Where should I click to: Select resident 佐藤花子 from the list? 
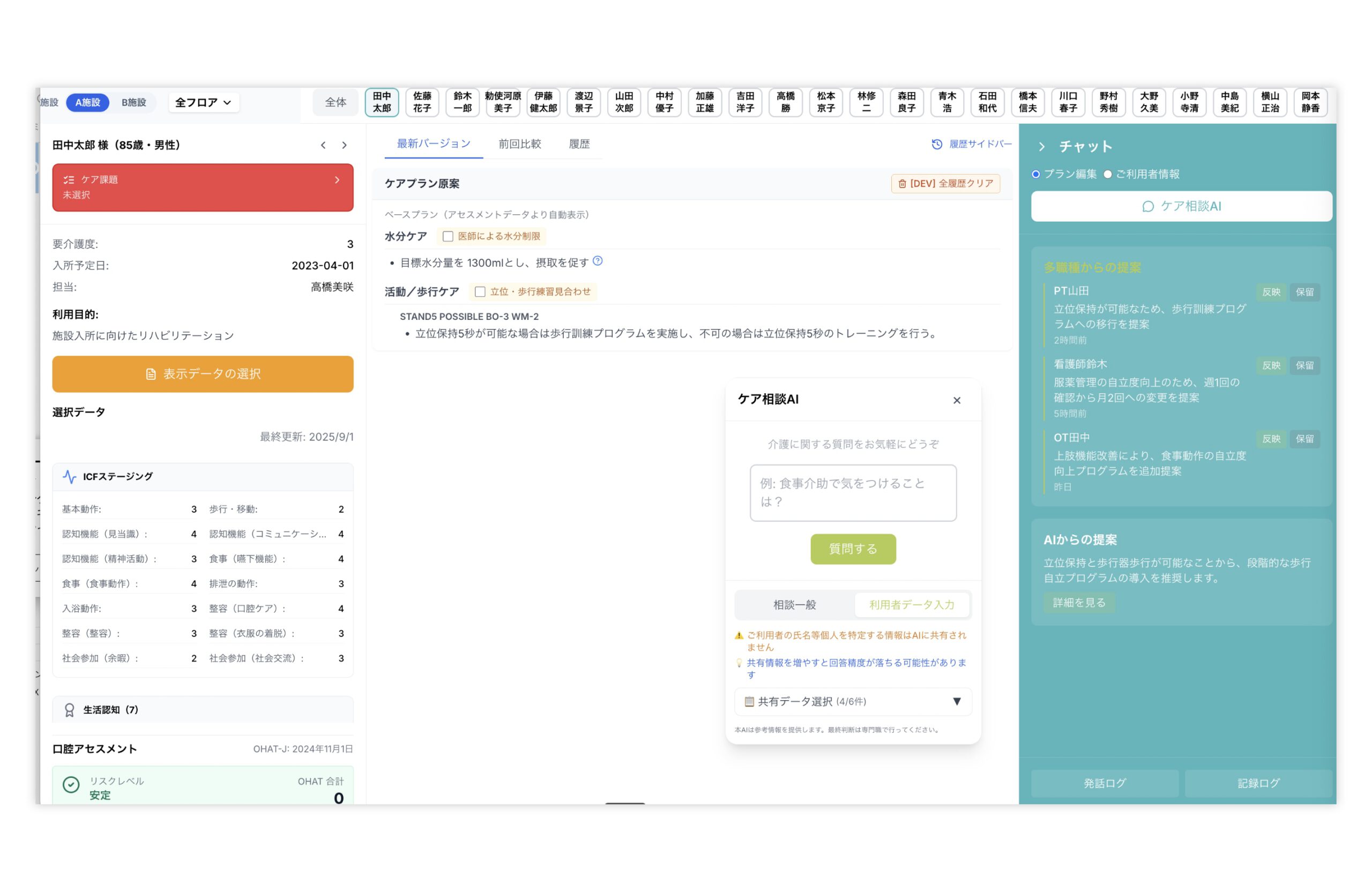pos(422,102)
